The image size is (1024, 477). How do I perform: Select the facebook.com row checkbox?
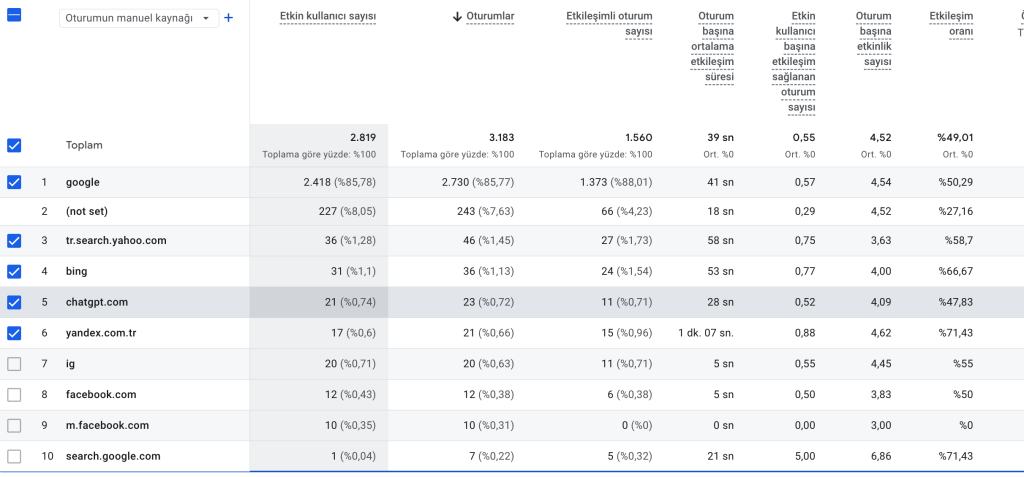click(x=14, y=394)
